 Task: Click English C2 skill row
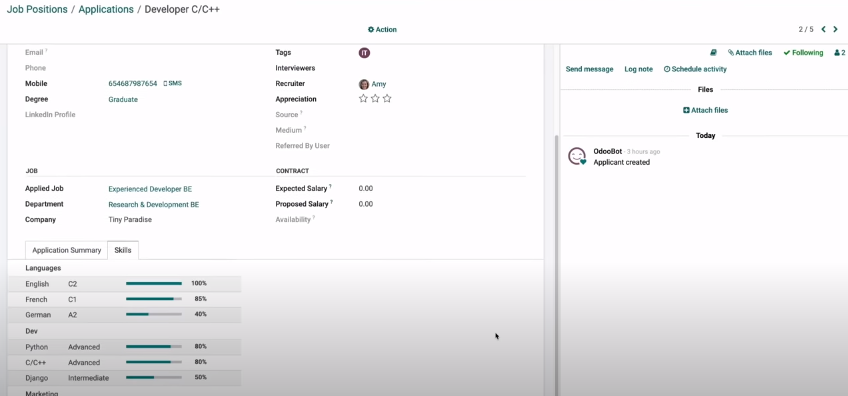point(124,284)
